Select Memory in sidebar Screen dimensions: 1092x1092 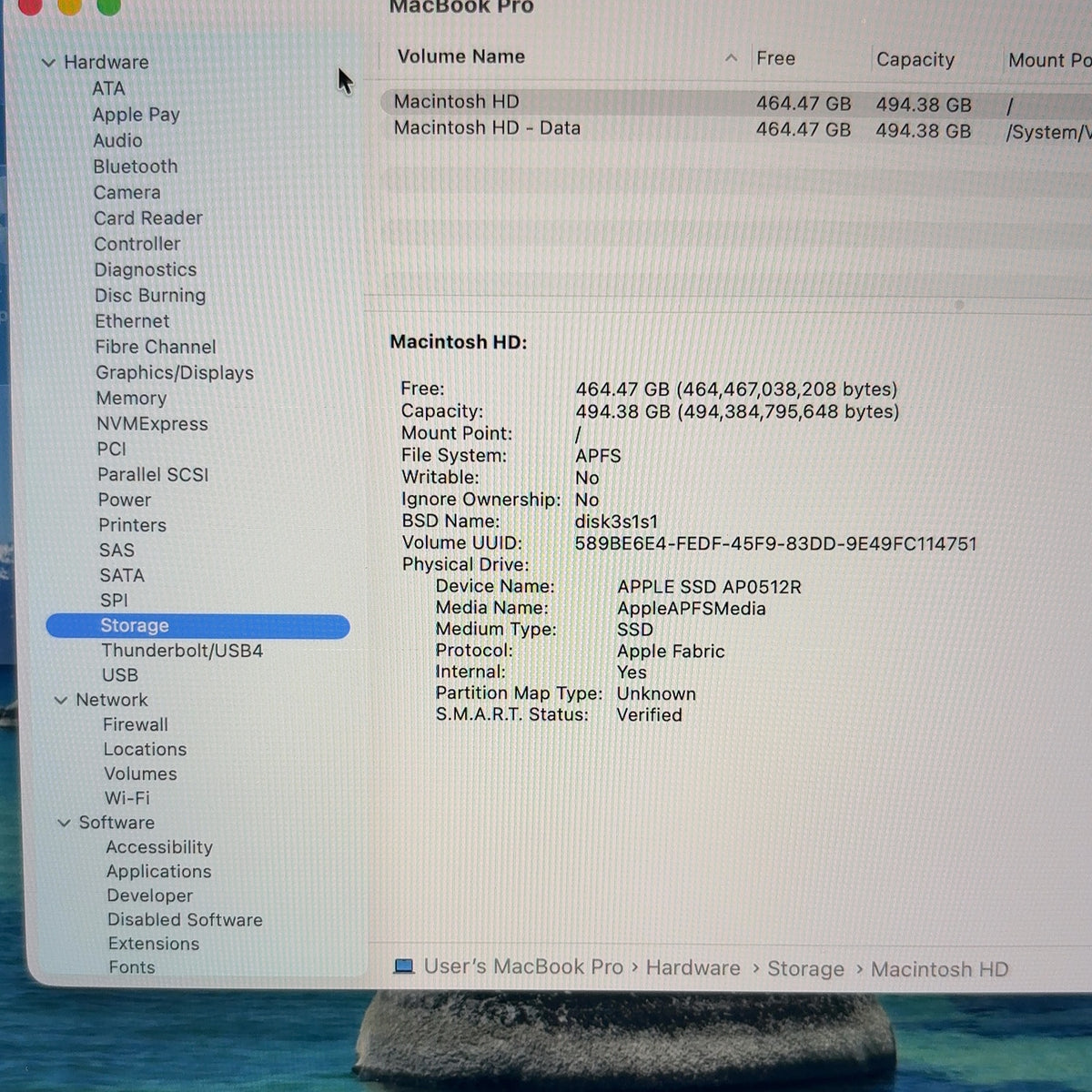tap(131, 398)
